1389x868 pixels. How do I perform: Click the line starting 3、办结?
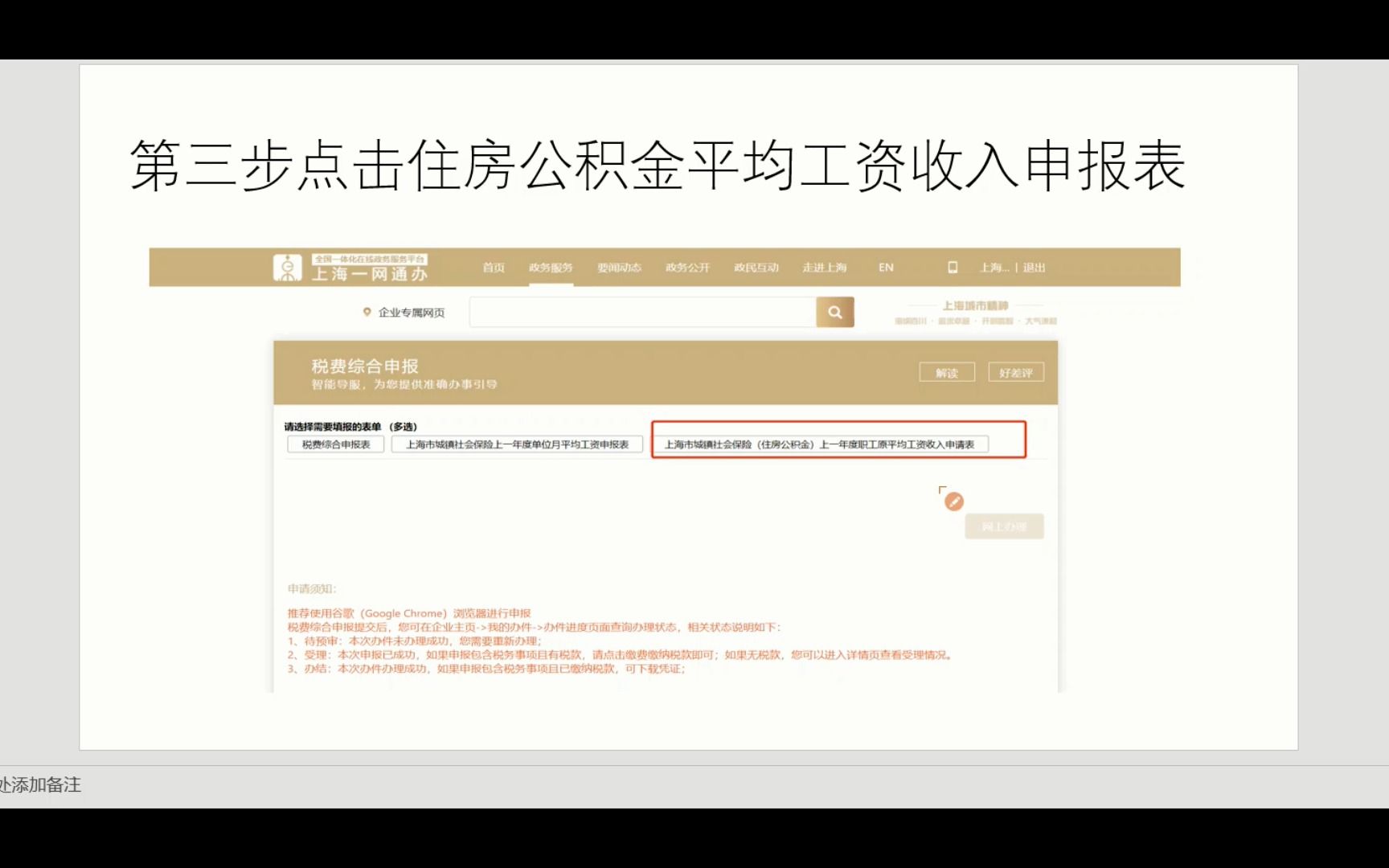pyautogui.click(x=486, y=669)
